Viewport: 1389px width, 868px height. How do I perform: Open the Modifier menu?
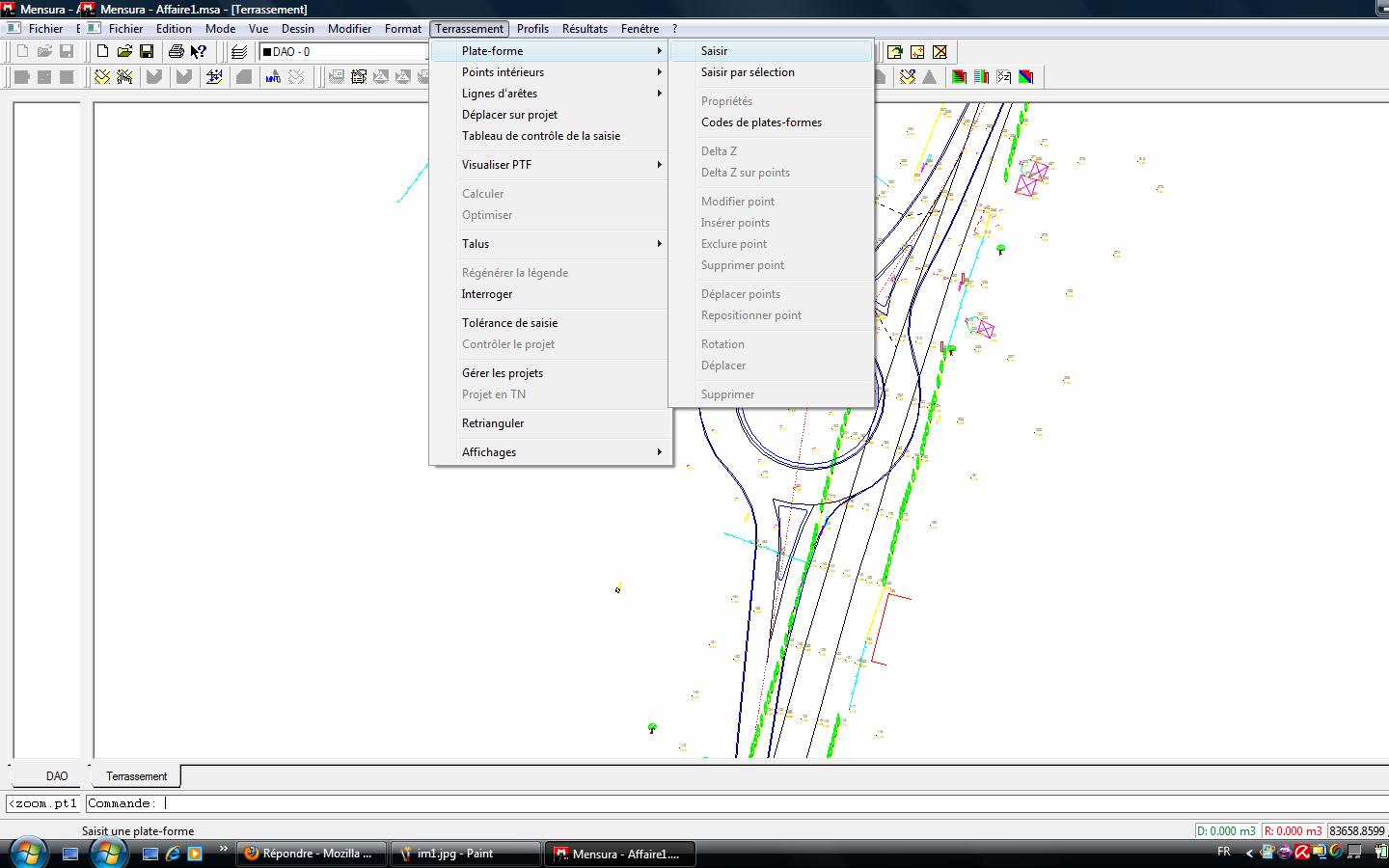[349, 29]
